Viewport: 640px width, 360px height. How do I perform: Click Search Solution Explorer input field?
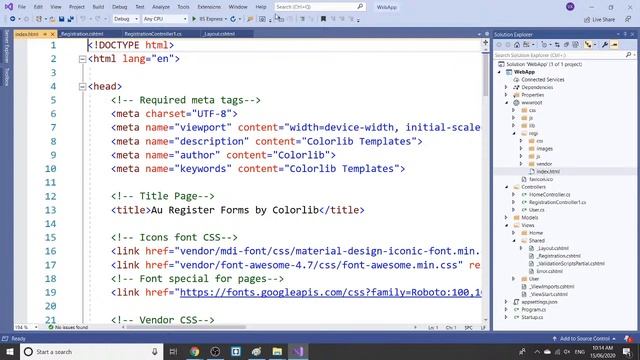point(564,55)
